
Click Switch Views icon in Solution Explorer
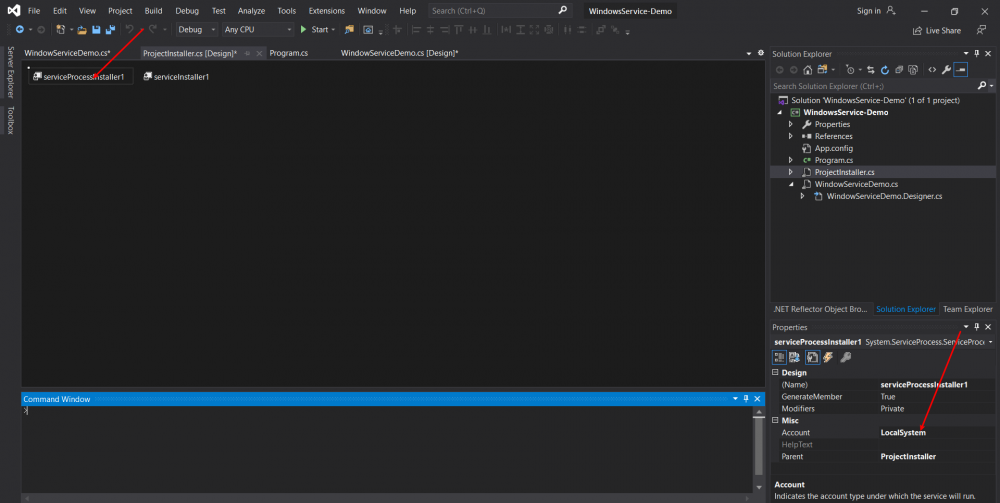823,70
